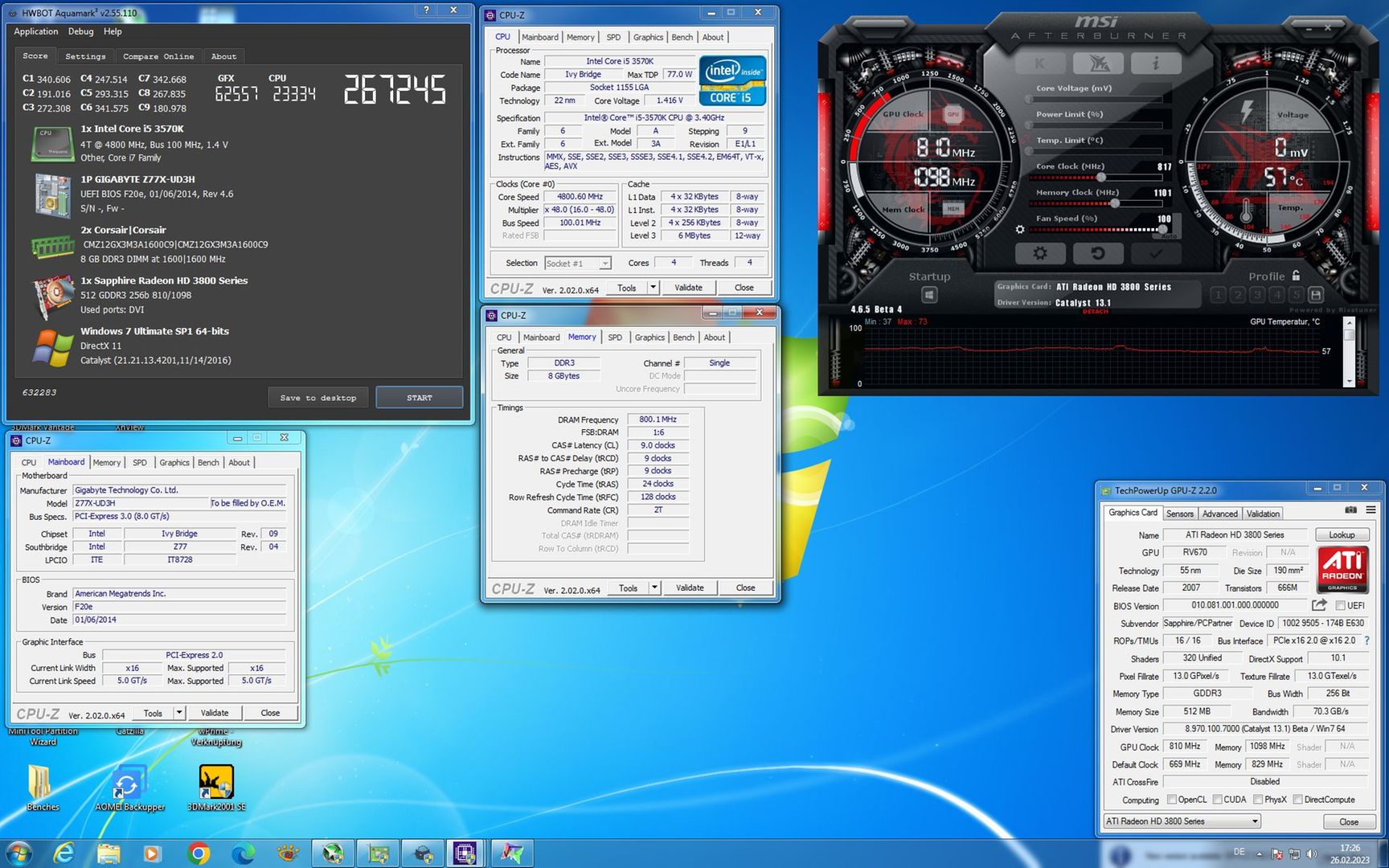
Task: Open Compare Online tab in Aquamark
Action: (158, 56)
